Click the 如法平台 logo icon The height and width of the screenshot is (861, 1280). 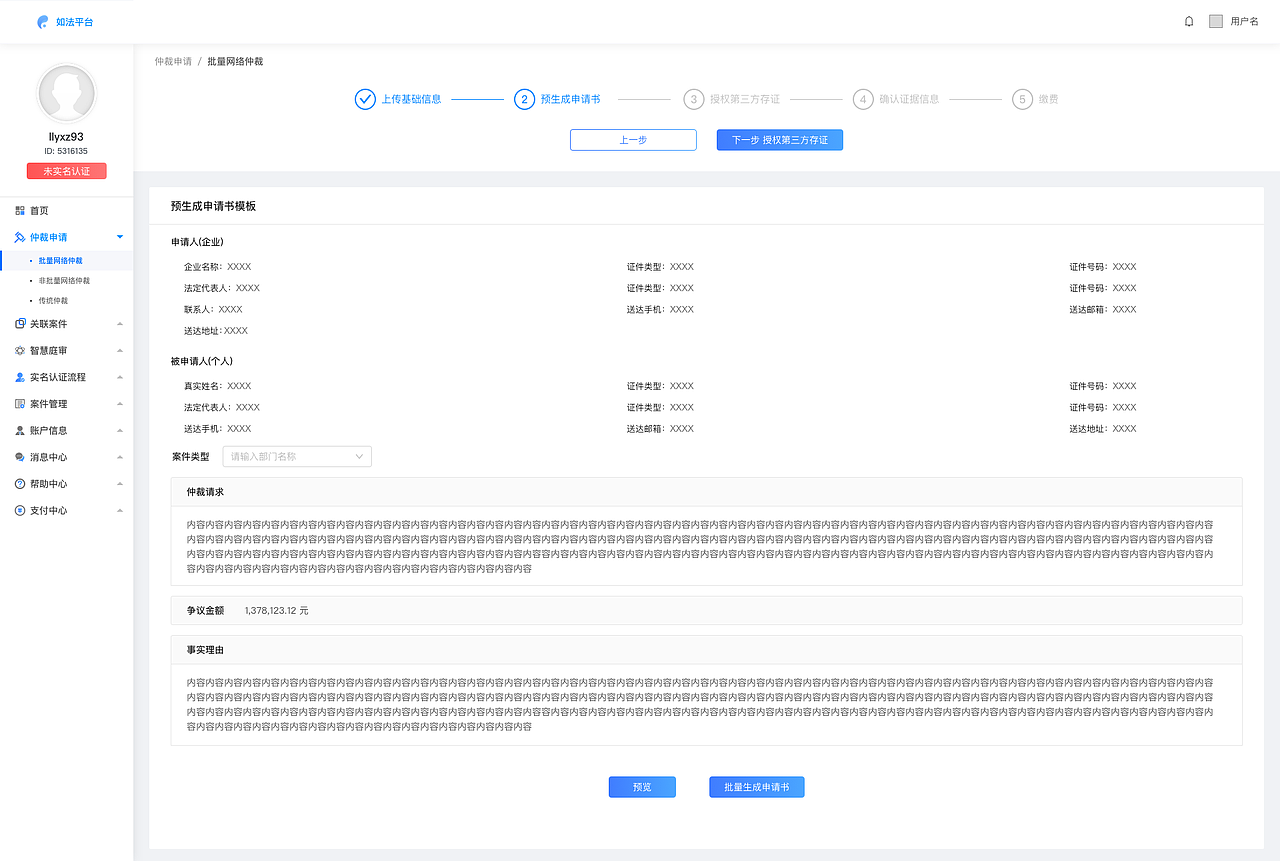pyautogui.click(x=42, y=21)
